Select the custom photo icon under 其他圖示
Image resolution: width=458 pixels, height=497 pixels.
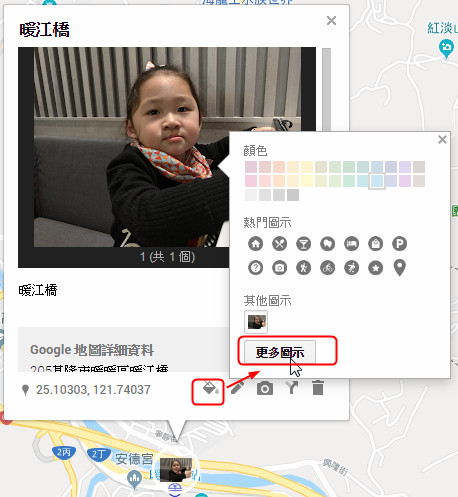coord(256,322)
